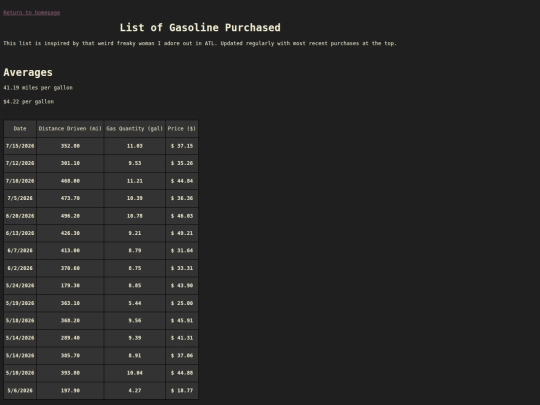Click the 'Date' column header
The image size is (540, 405).
click(20, 129)
